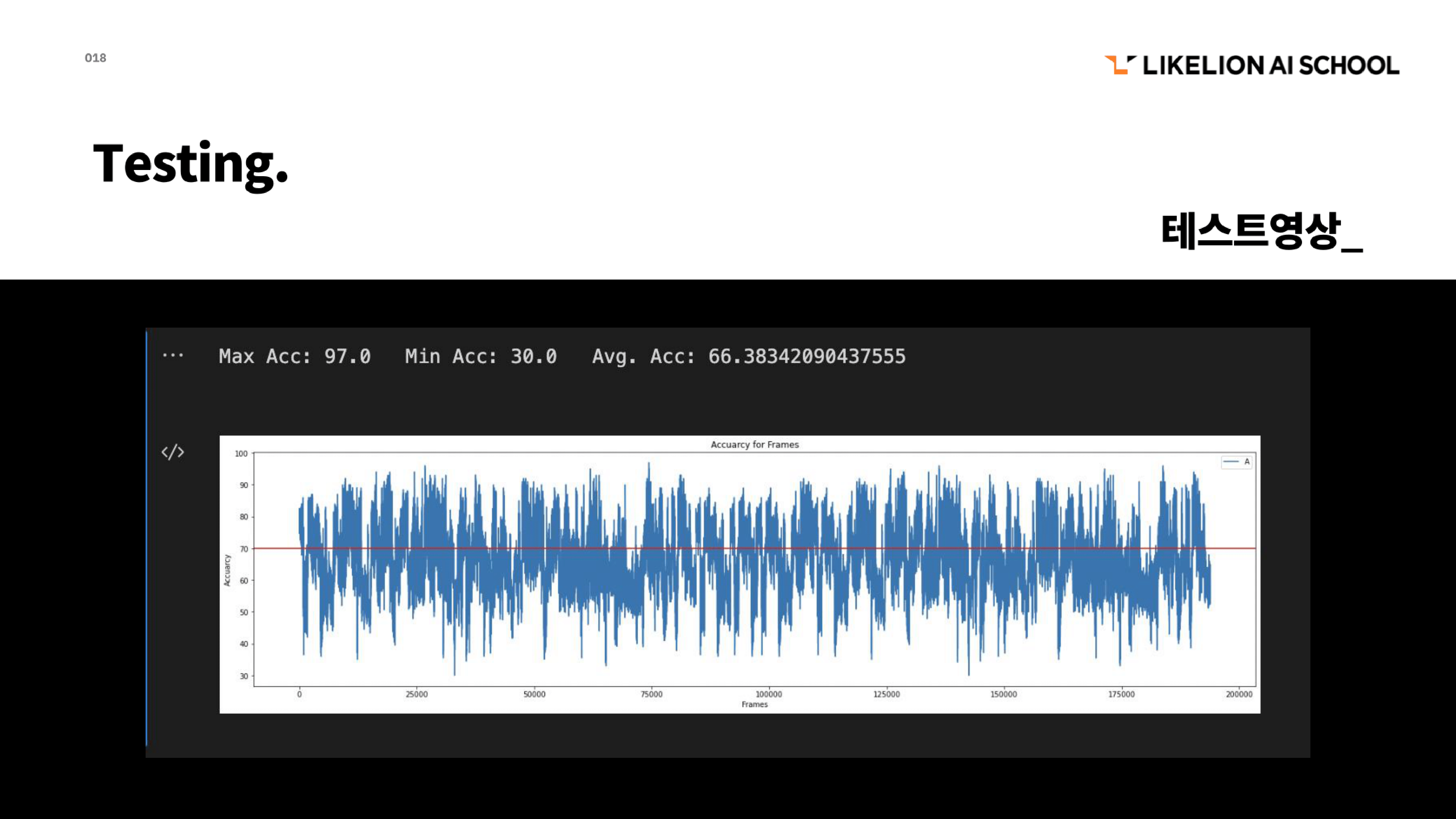Screen dimensions: 1456x819
Task: Click the LIKELION AI SCHOOL text
Action: (x=1271, y=66)
